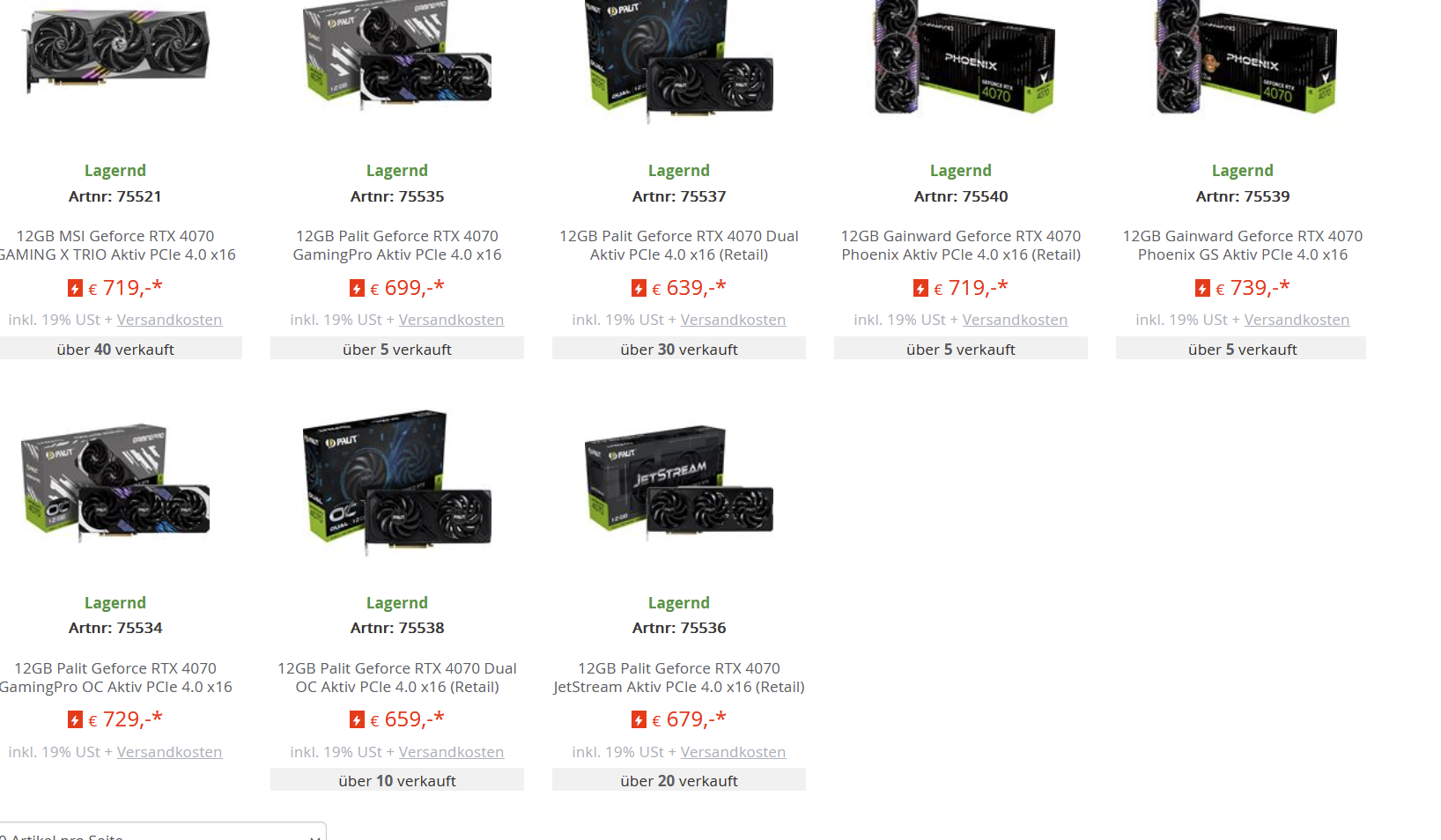
Task: Click red lightning icon beside € 659 price
Action: point(357,720)
